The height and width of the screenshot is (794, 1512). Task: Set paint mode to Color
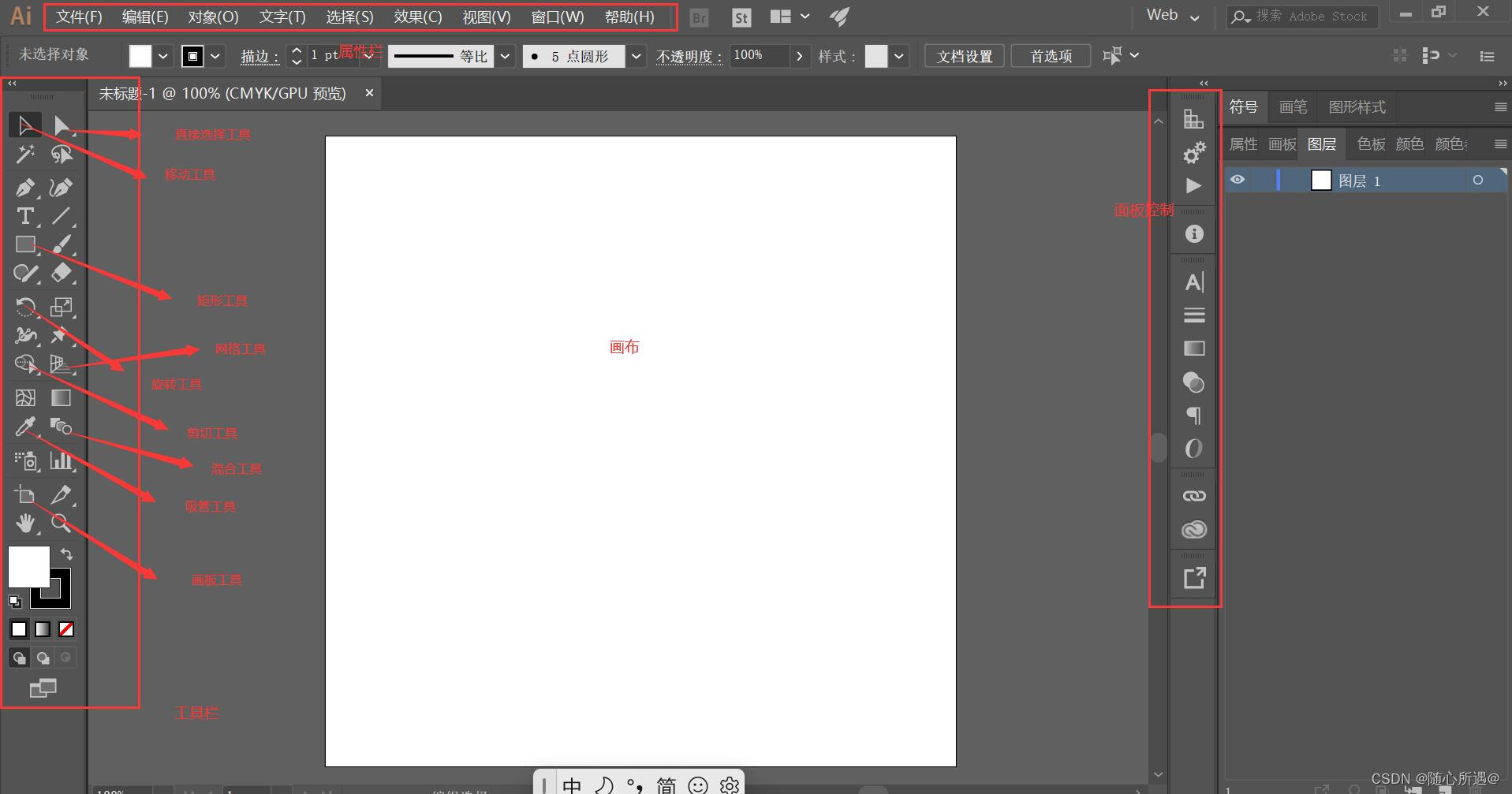click(19, 629)
